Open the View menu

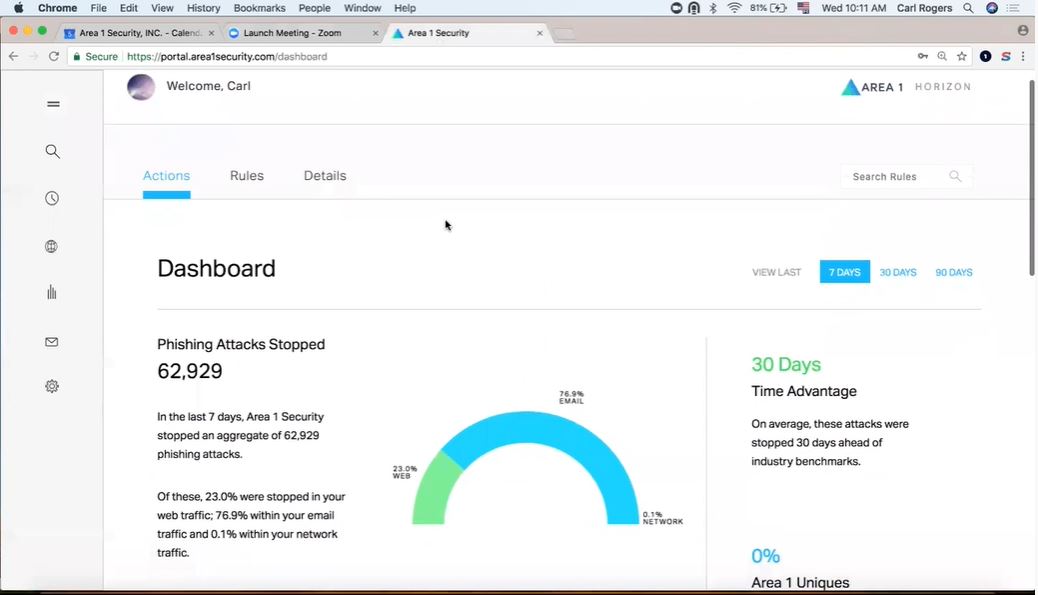tap(162, 8)
